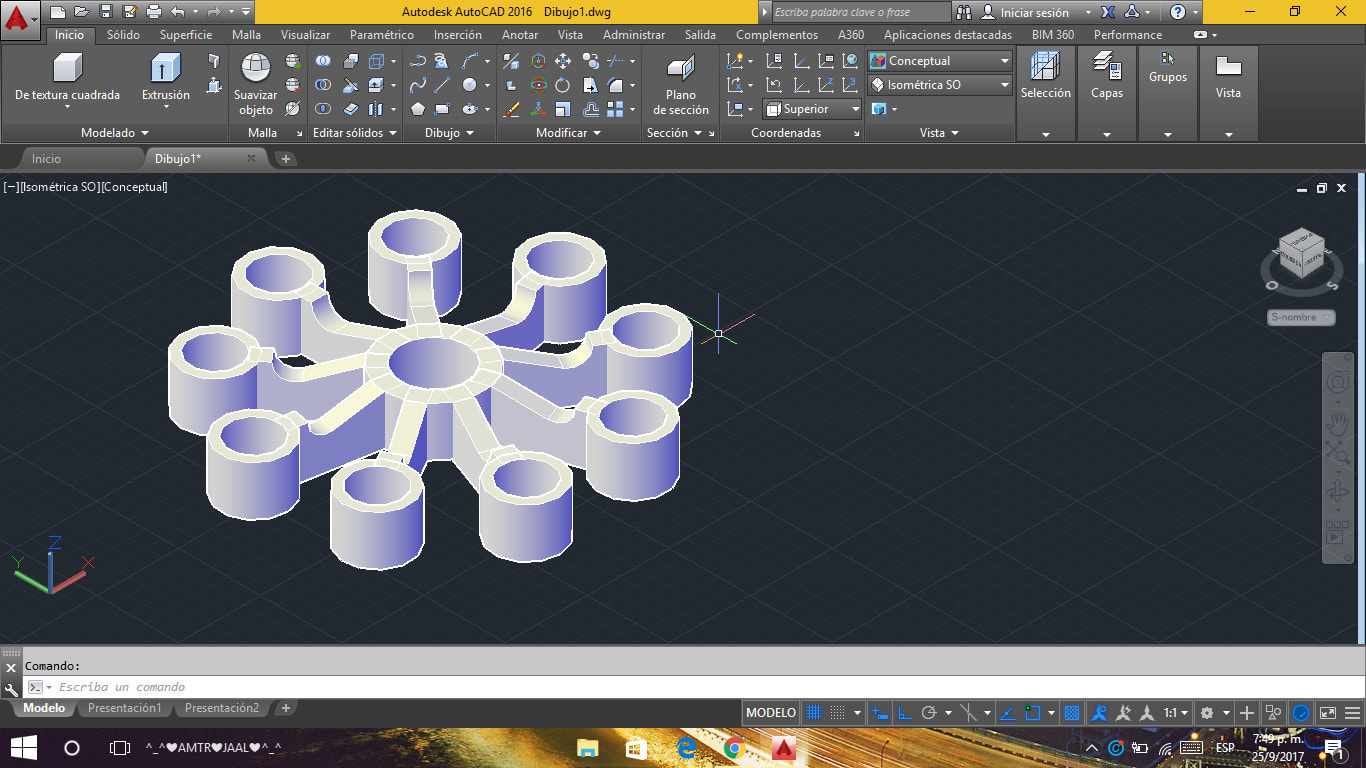Image resolution: width=1366 pixels, height=768 pixels.
Task: Click the ViewCube in the viewport
Action: pyautogui.click(x=1301, y=254)
